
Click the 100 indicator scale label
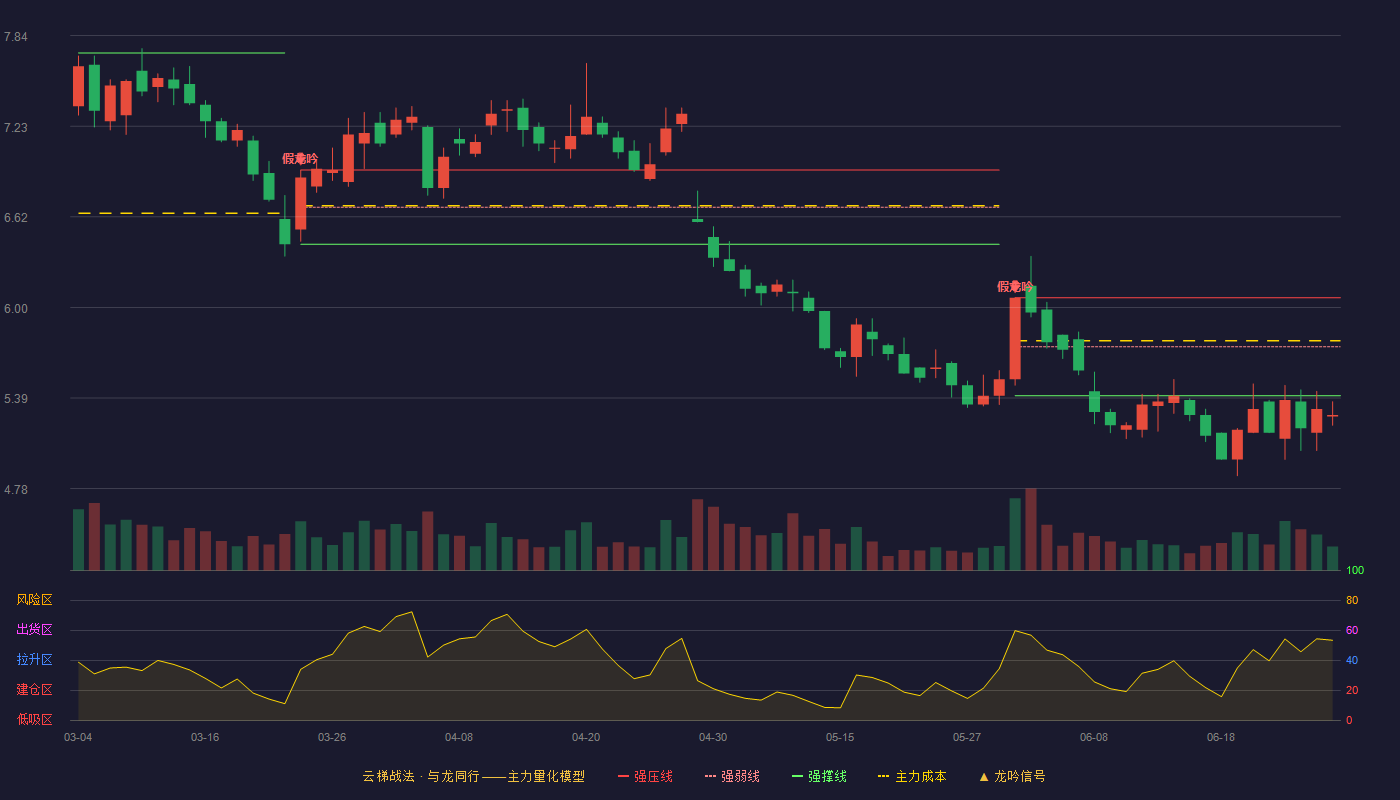(x=1355, y=570)
